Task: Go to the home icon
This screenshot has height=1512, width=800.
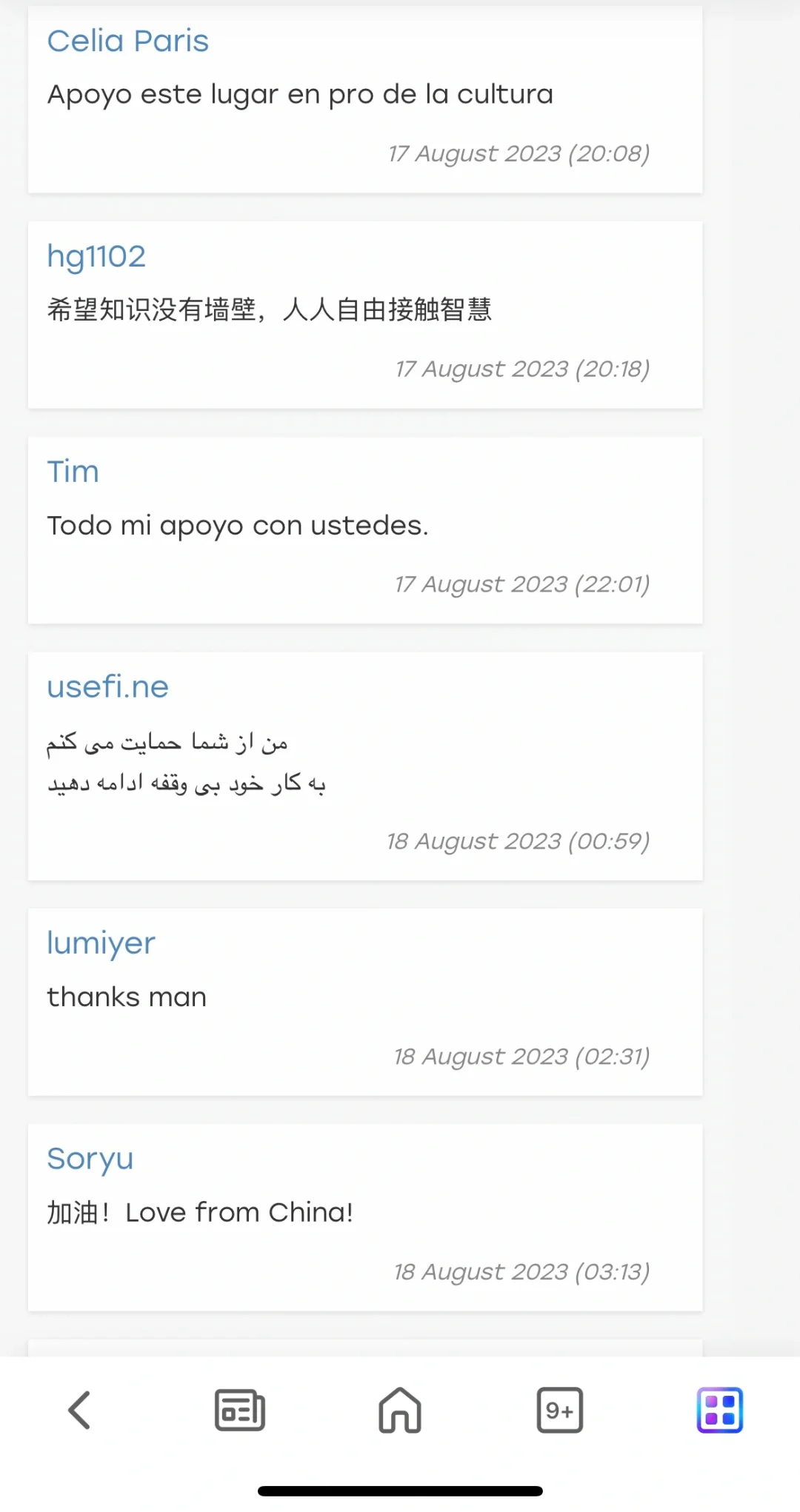Action: click(400, 1410)
